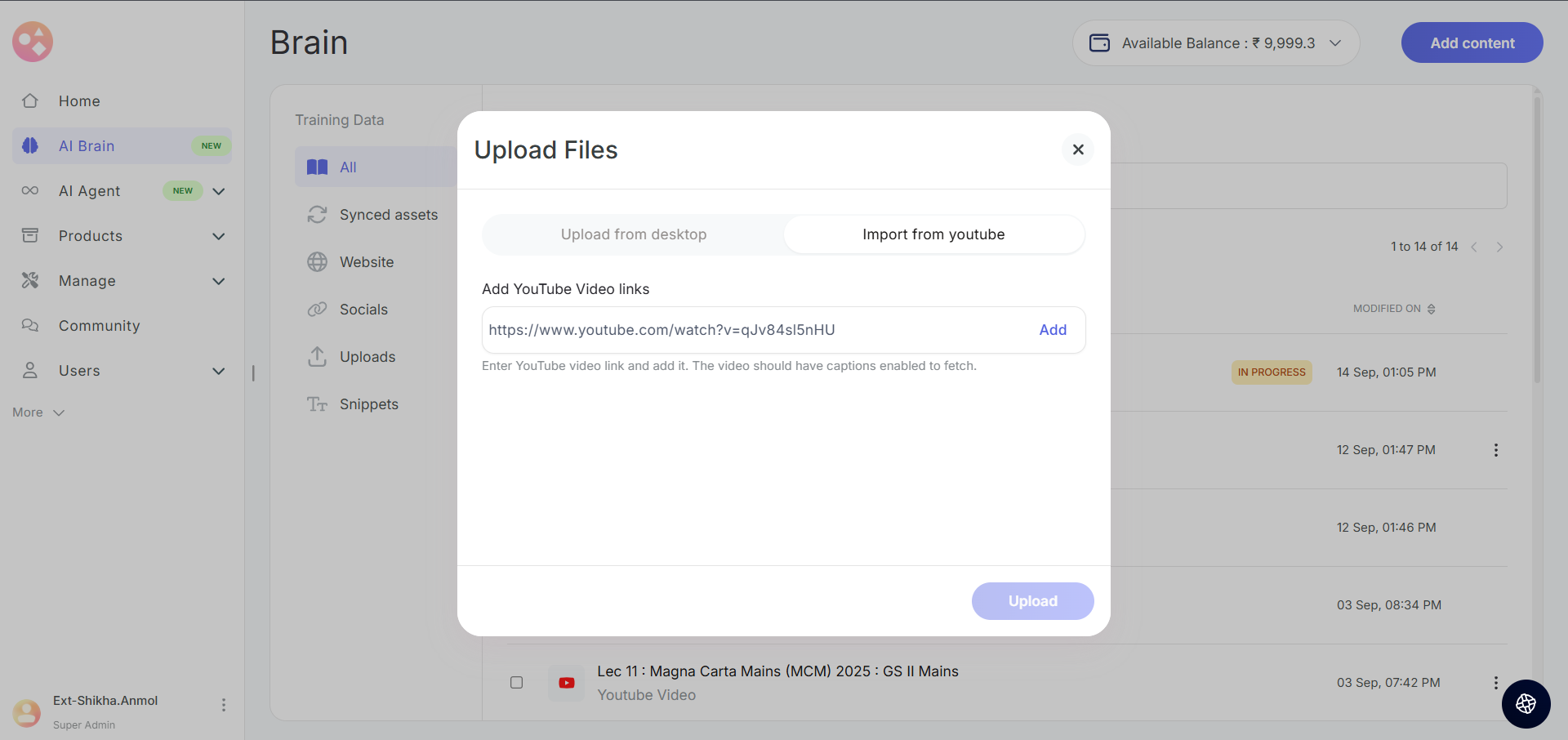This screenshot has height=740, width=1568.
Task: Close the Upload Files dialog
Action: tap(1078, 149)
